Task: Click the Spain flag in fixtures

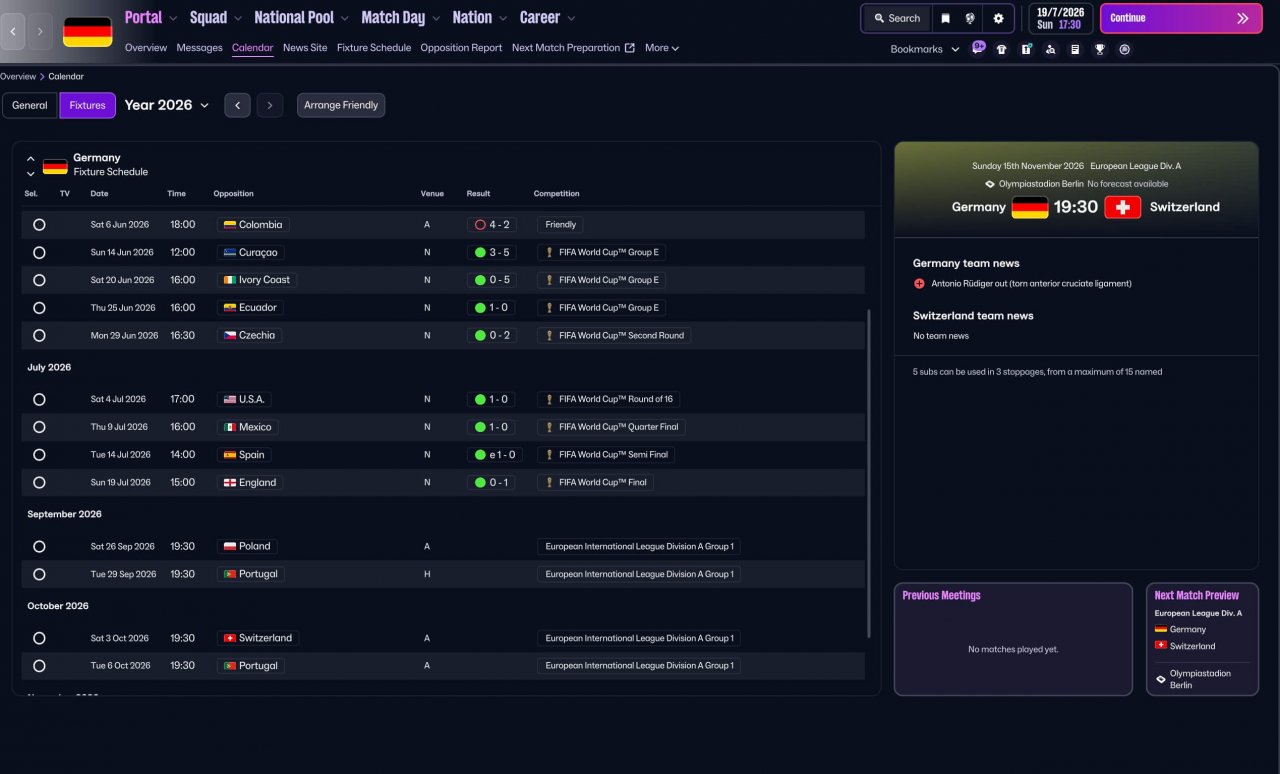Action: pyautogui.click(x=230, y=455)
